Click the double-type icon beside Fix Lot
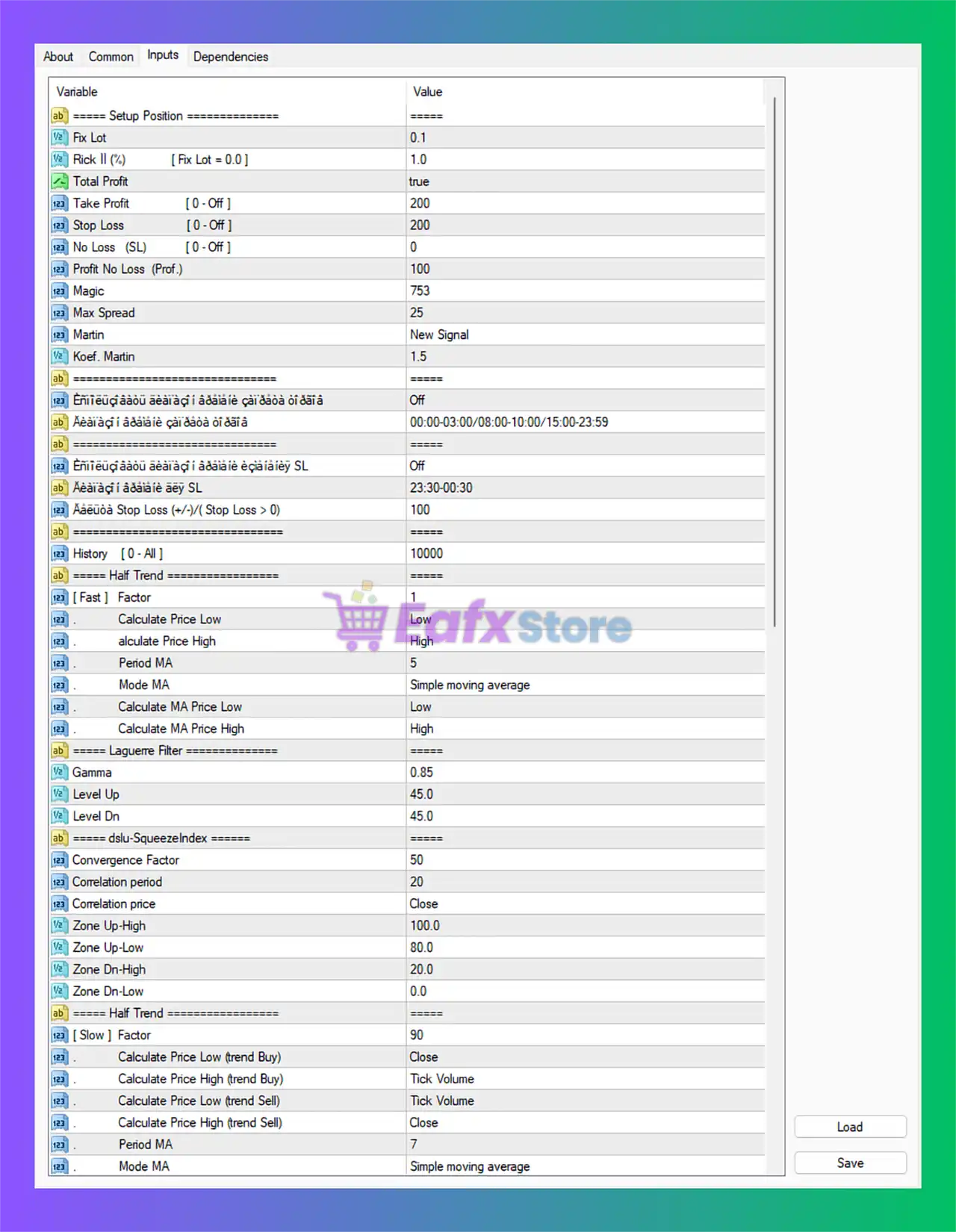 coord(59,137)
